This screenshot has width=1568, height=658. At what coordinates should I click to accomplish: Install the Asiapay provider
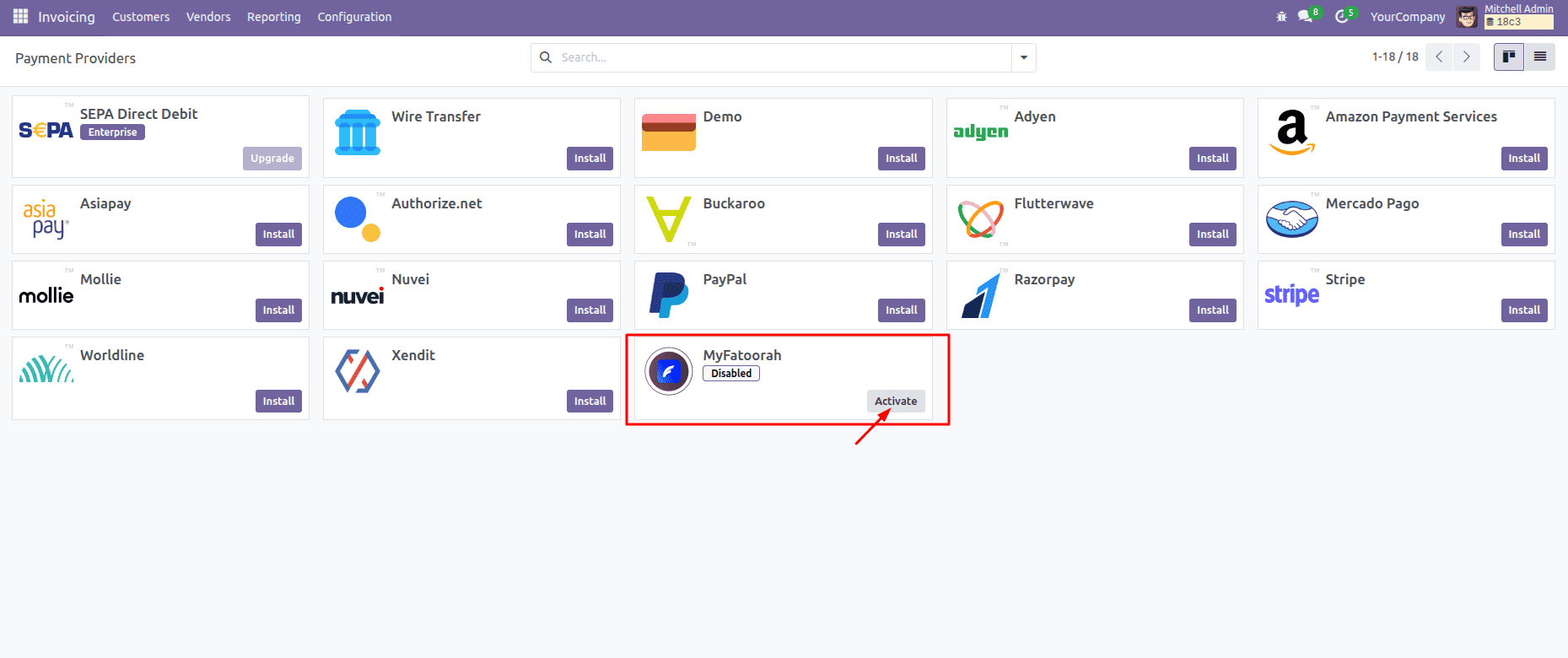coord(278,235)
